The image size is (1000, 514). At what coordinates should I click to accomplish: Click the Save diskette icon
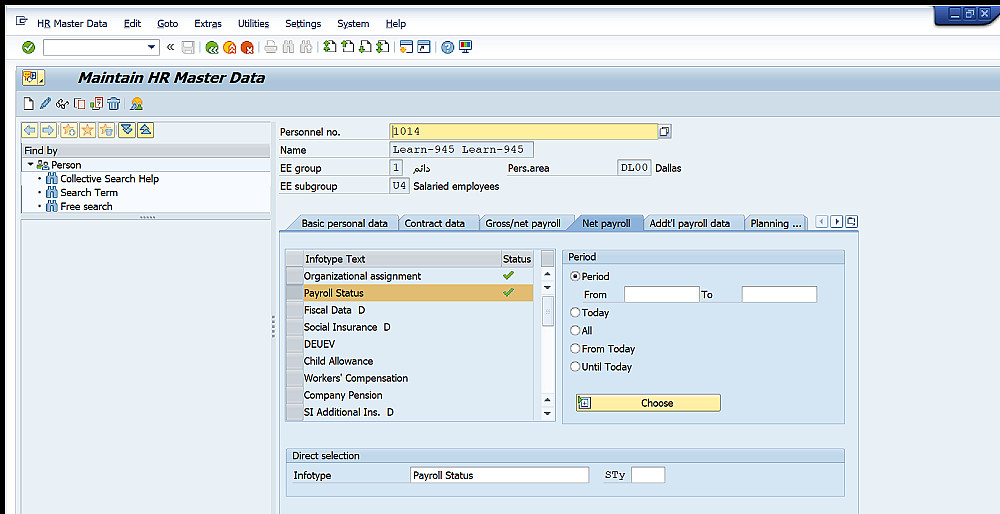click(188, 47)
